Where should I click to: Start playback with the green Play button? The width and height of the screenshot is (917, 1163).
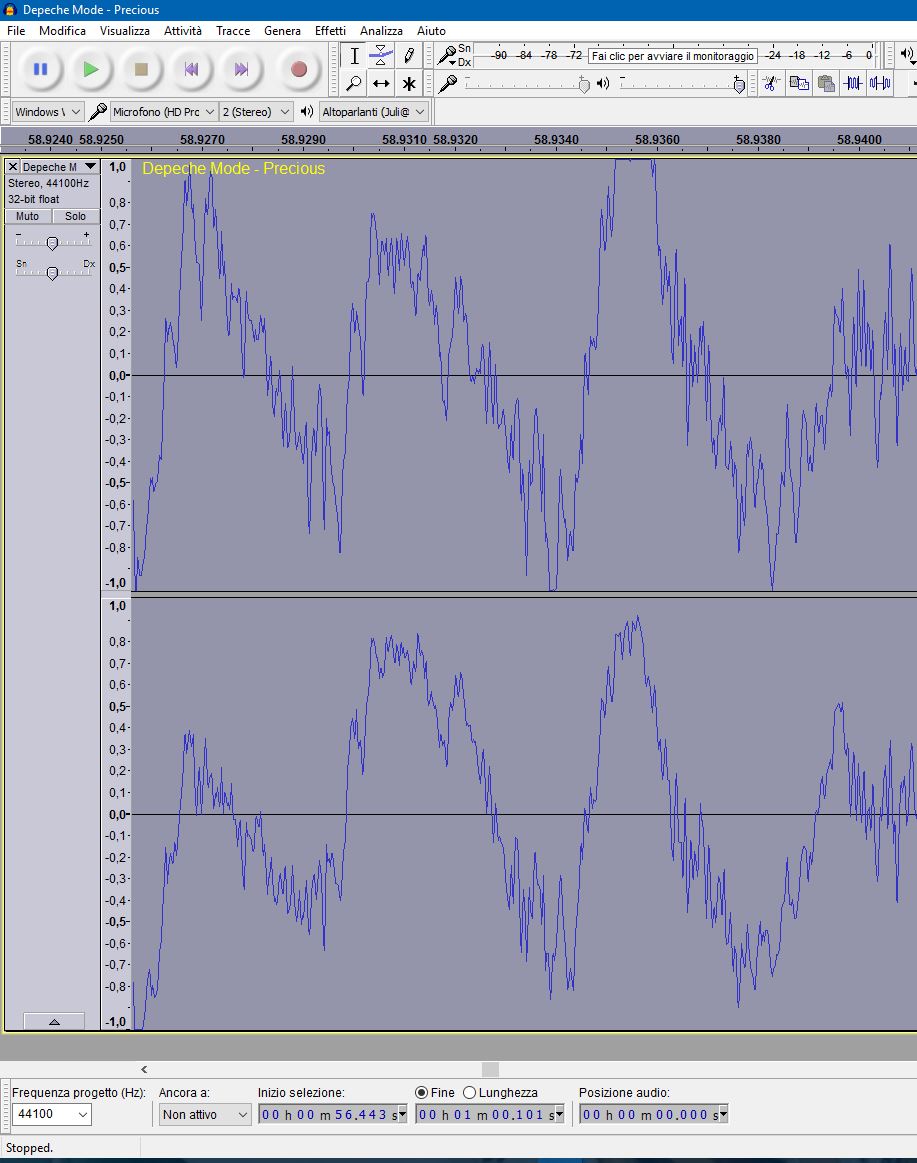pyautogui.click(x=91, y=69)
